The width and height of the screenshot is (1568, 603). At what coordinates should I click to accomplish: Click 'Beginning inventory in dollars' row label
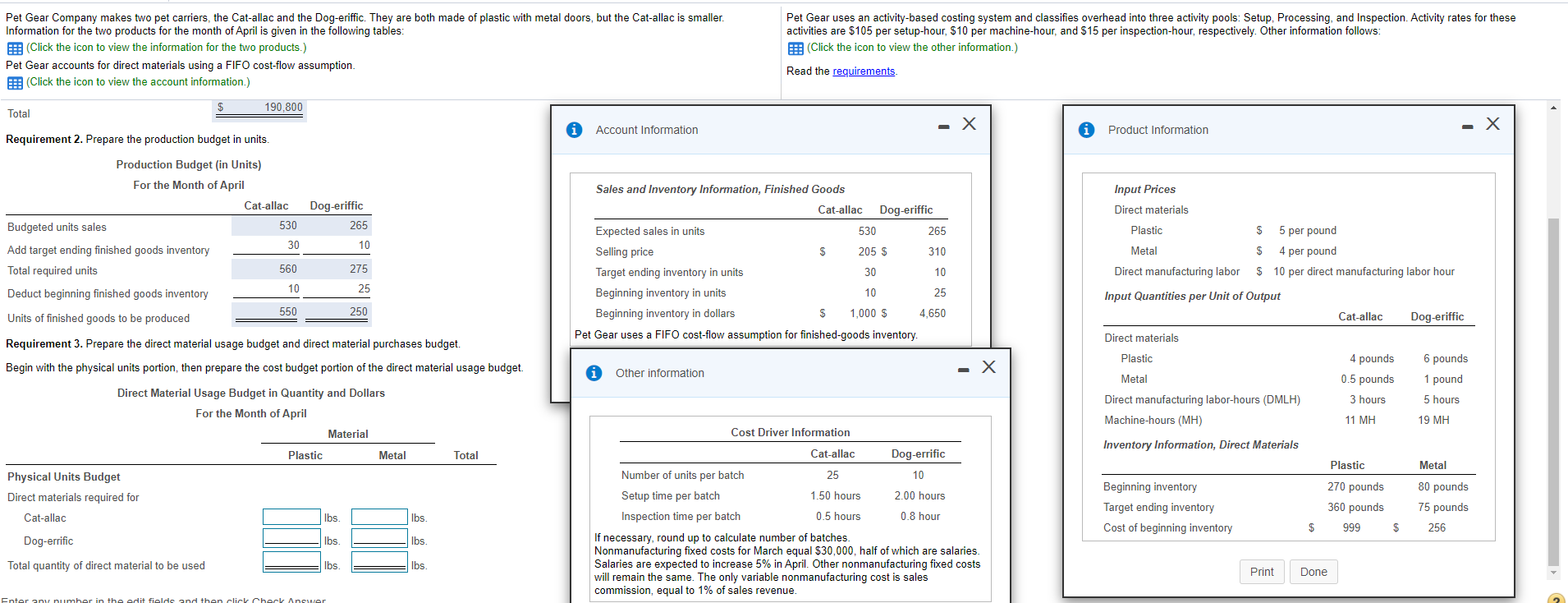[665, 314]
